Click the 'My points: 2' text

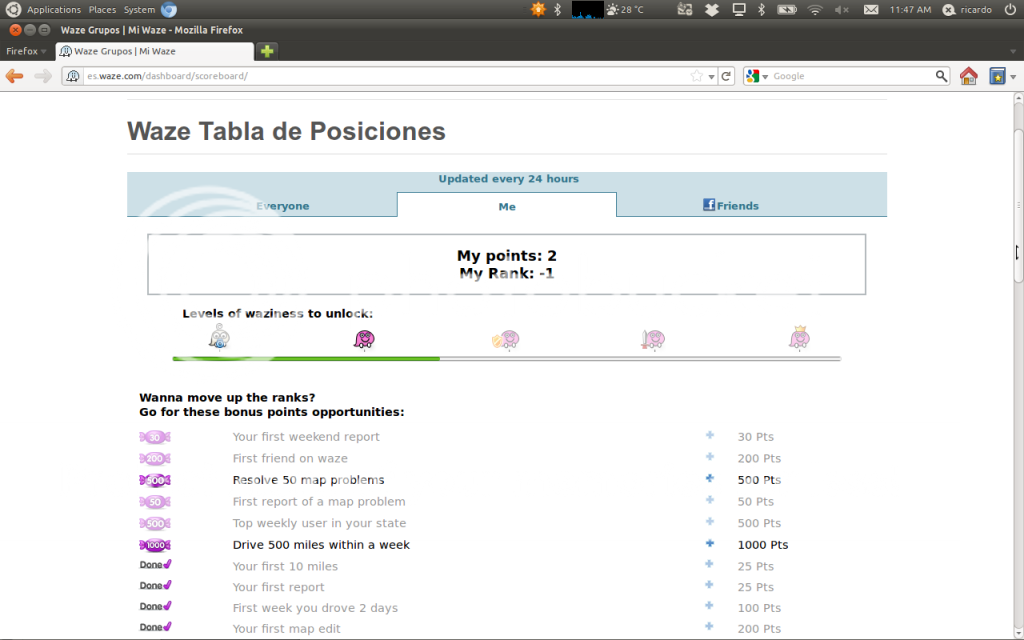click(x=507, y=255)
